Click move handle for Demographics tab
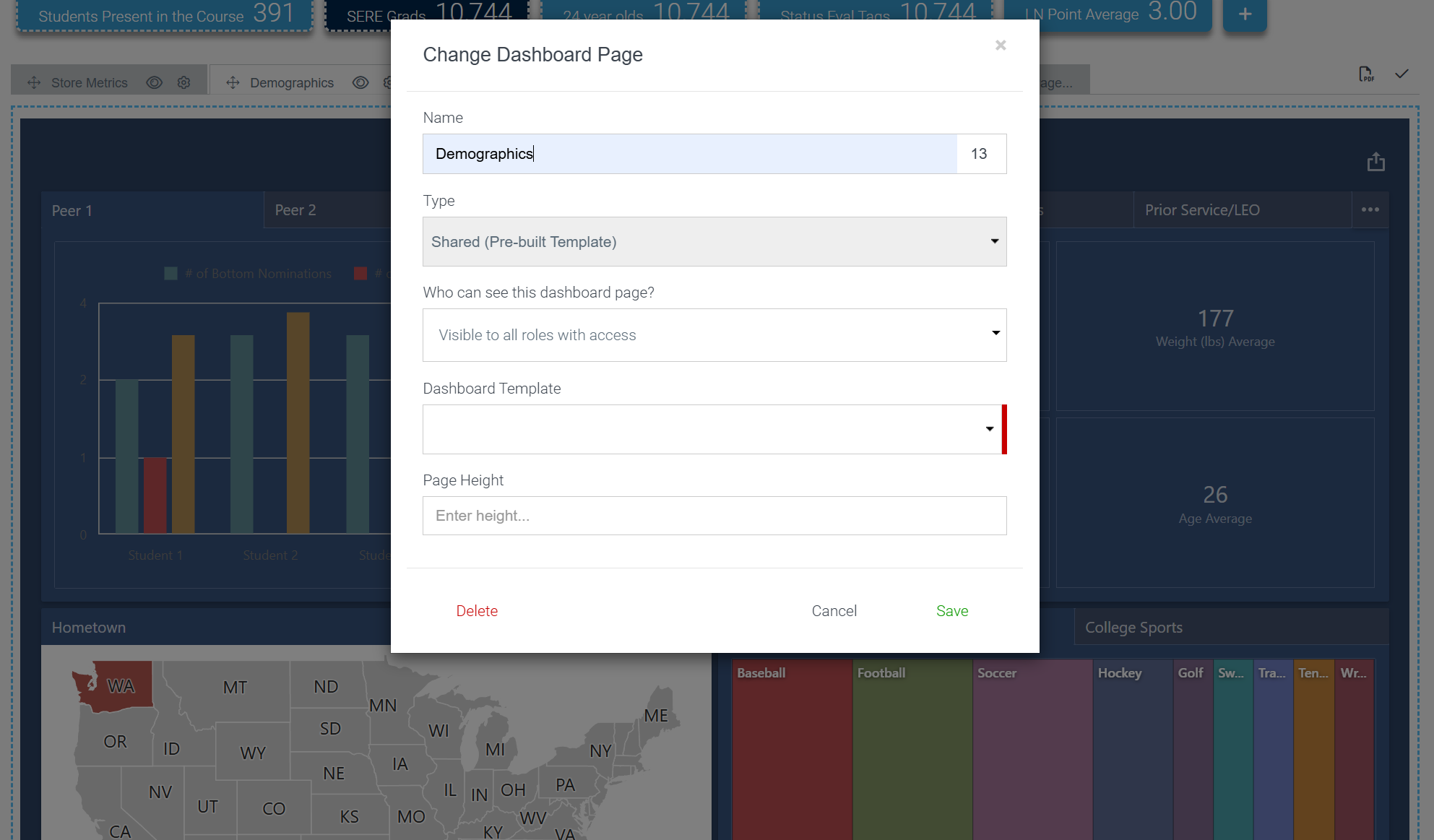This screenshot has height=840, width=1434. (233, 83)
